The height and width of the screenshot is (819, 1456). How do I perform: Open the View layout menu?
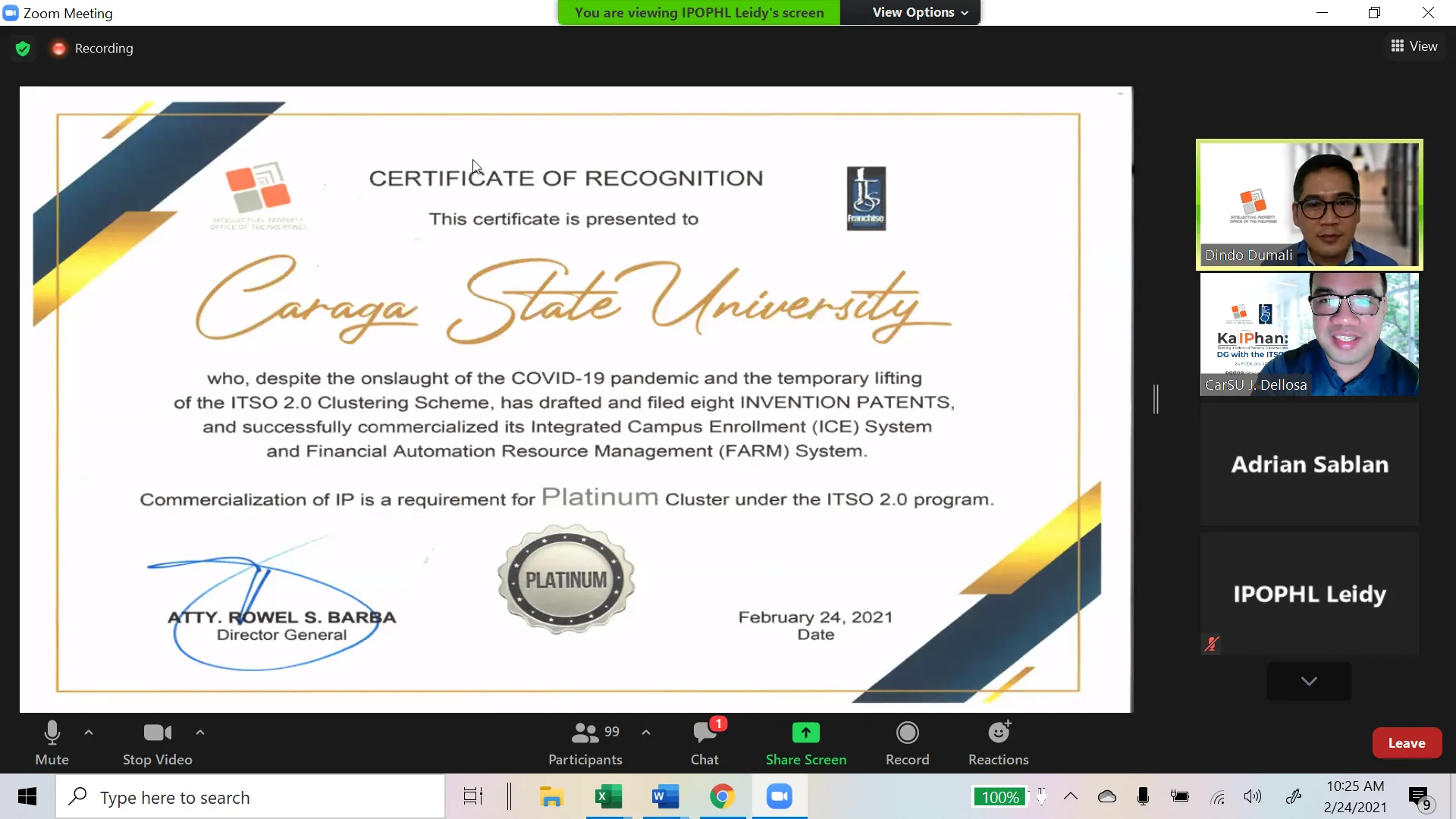click(x=1414, y=46)
